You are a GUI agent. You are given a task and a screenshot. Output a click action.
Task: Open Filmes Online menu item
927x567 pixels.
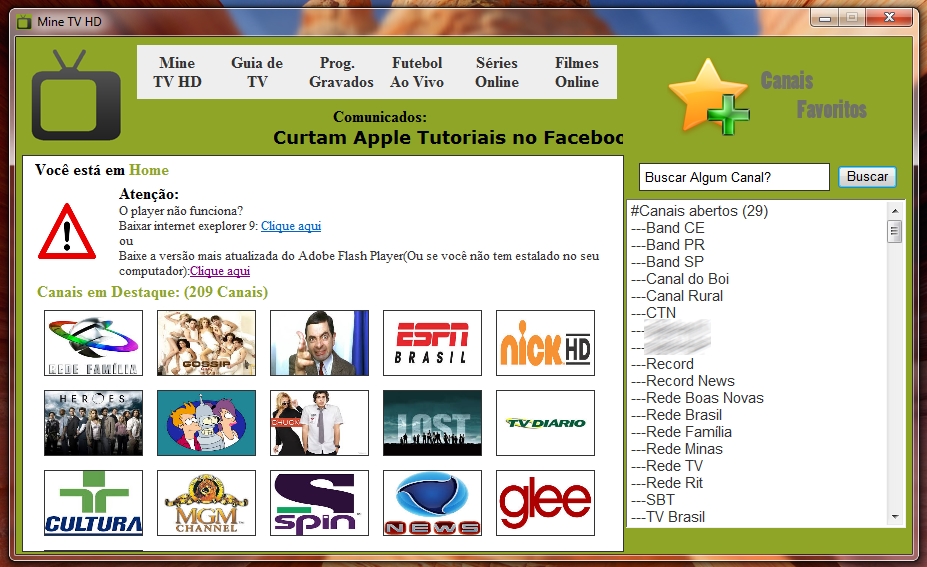(577, 72)
